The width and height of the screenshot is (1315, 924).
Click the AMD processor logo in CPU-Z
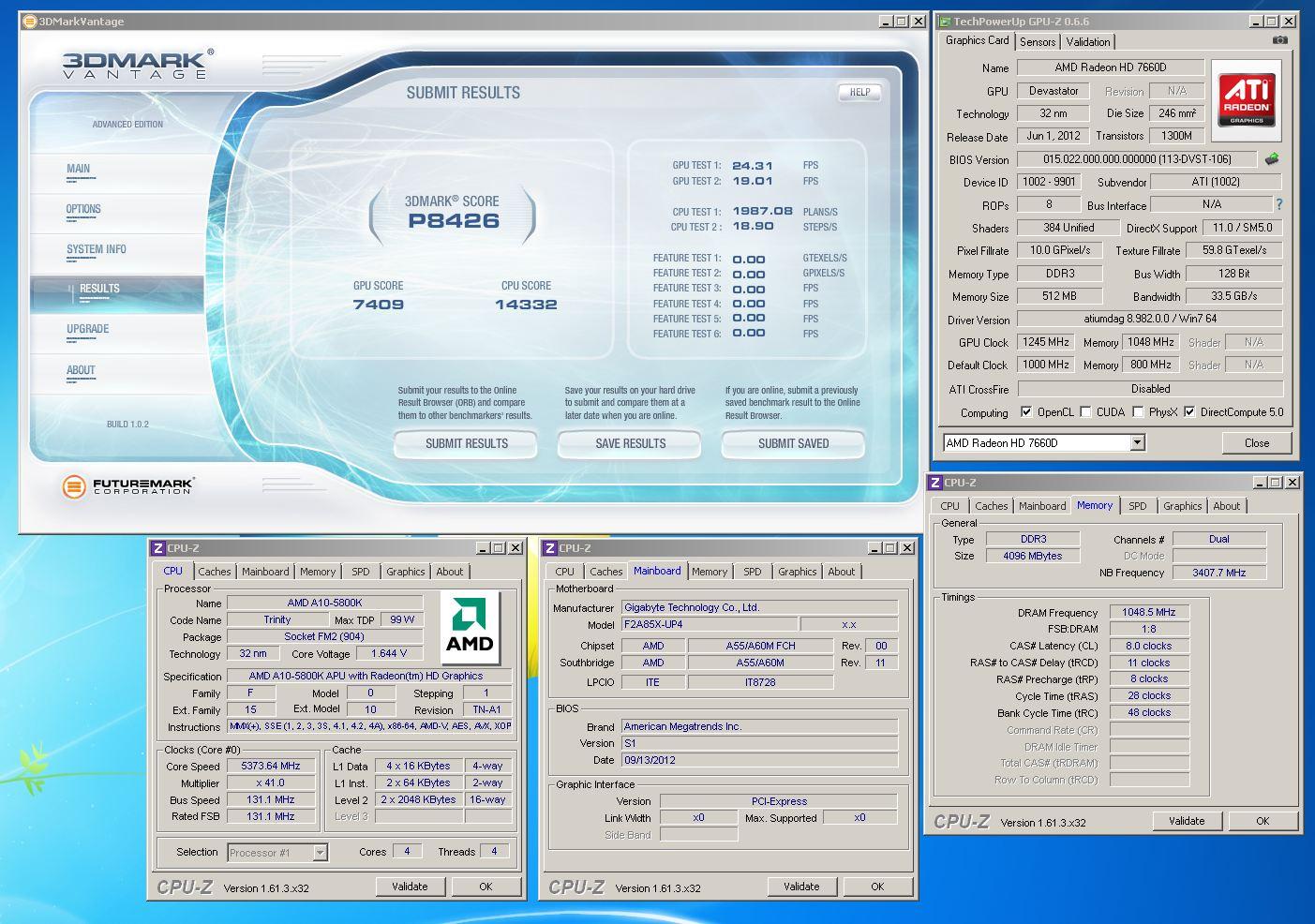coord(470,628)
